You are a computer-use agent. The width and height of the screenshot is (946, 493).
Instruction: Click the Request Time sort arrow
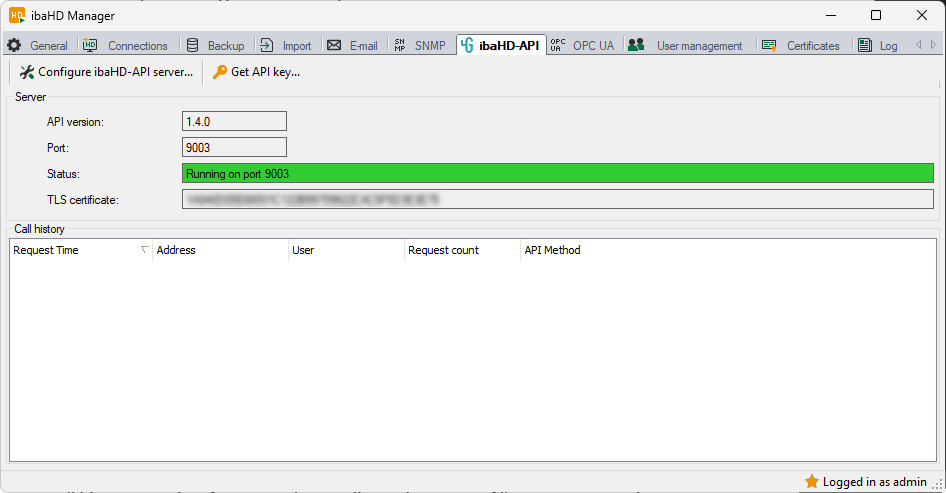[x=145, y=250]
